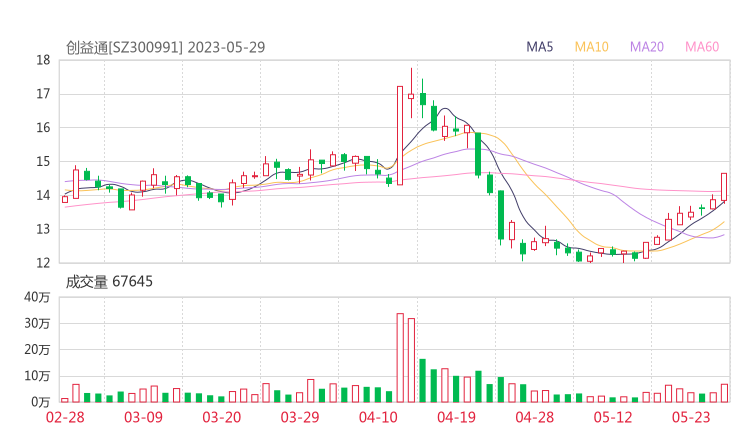
Task: Click the MA10 legend label
Action: point(591,47)
